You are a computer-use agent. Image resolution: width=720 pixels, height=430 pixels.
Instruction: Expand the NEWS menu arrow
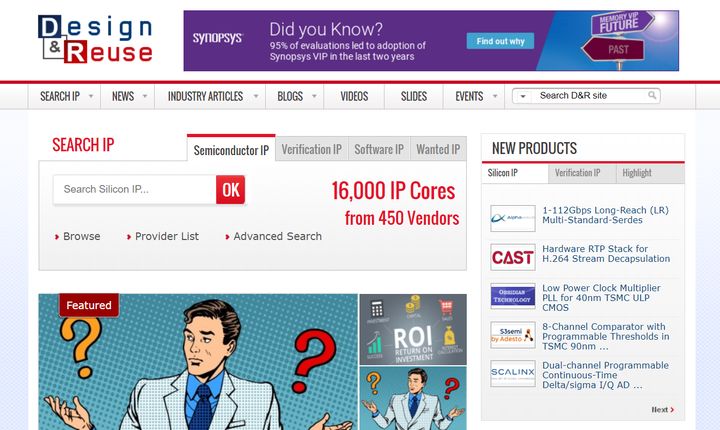tap(145, 96)
